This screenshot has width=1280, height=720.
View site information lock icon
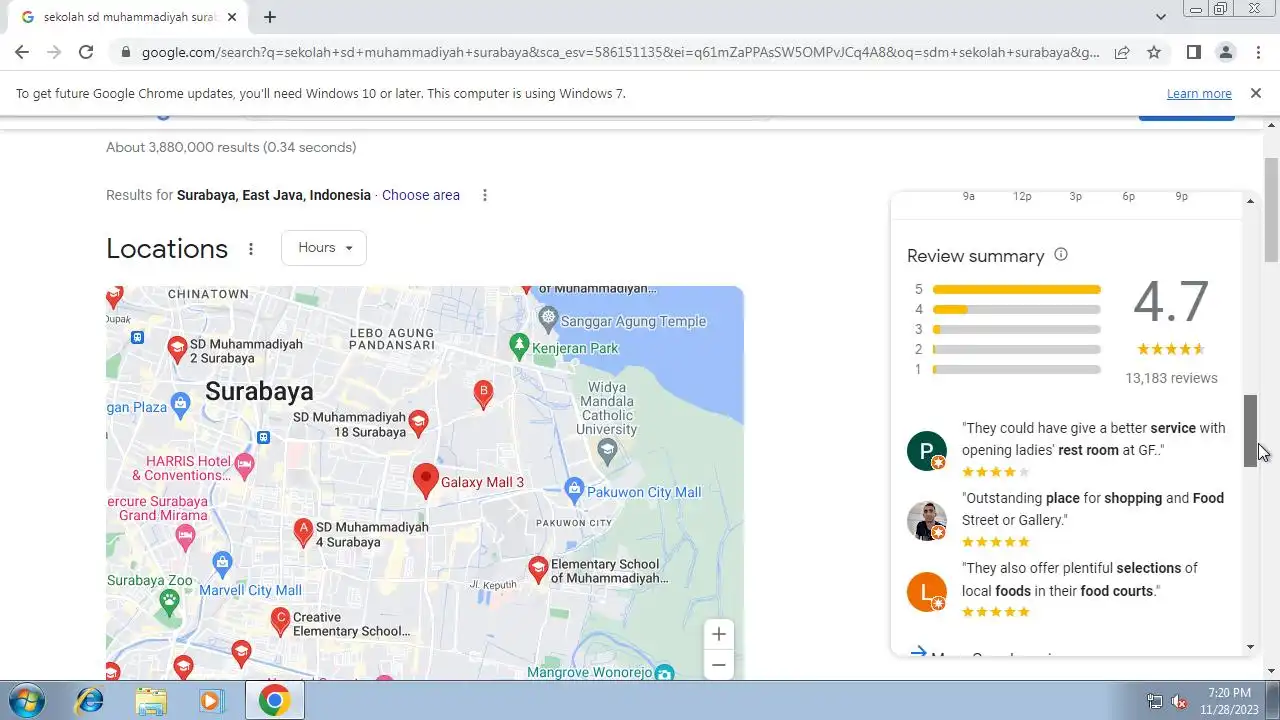click(124, 52)
